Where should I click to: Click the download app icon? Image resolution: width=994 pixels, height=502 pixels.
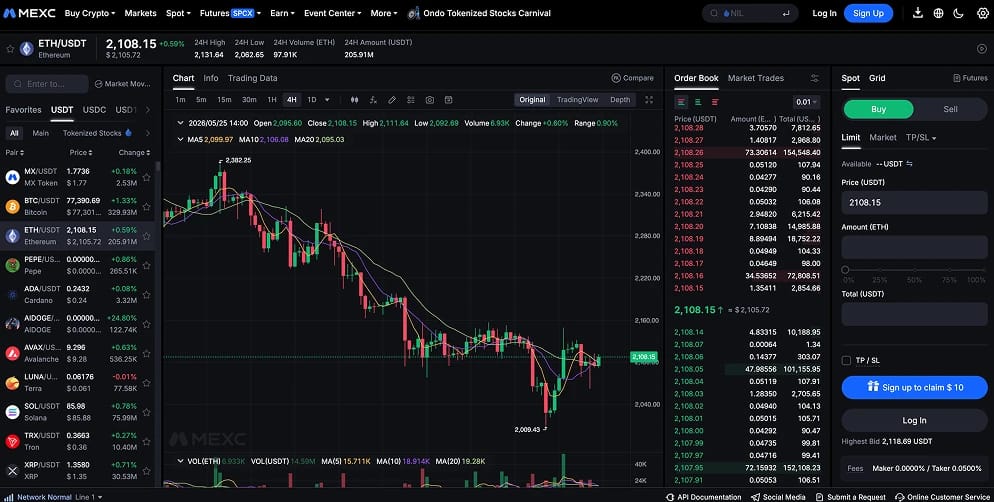click(917, 13)
